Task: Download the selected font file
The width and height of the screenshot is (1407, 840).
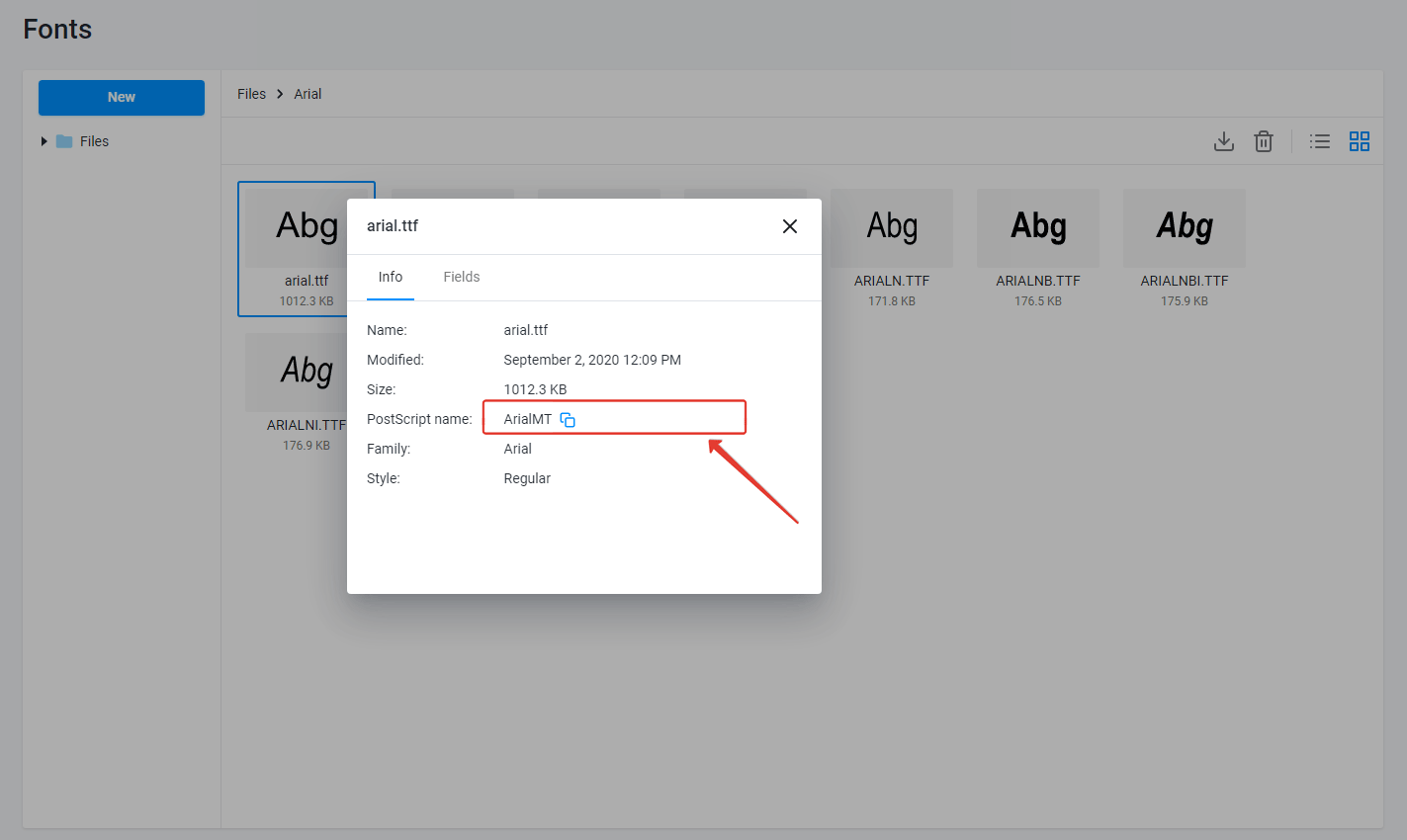Action: click(1224, 141)
